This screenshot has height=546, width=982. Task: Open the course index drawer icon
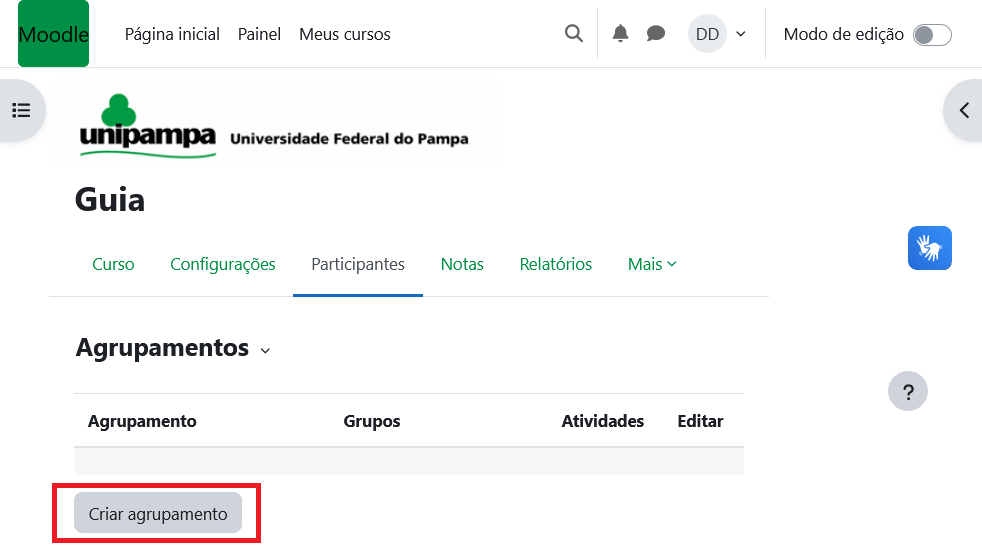point(21,110)
